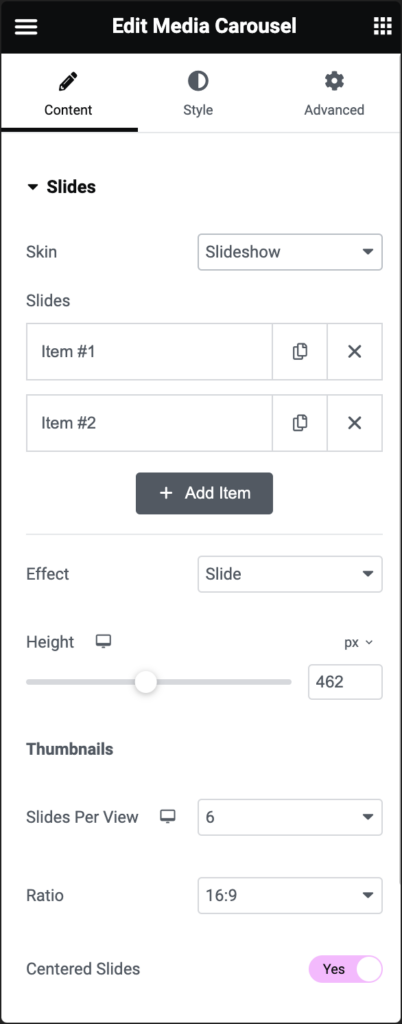Click the Height slider handle
The height and width of the screenshot is (1024, 402).
pos(146,682)
